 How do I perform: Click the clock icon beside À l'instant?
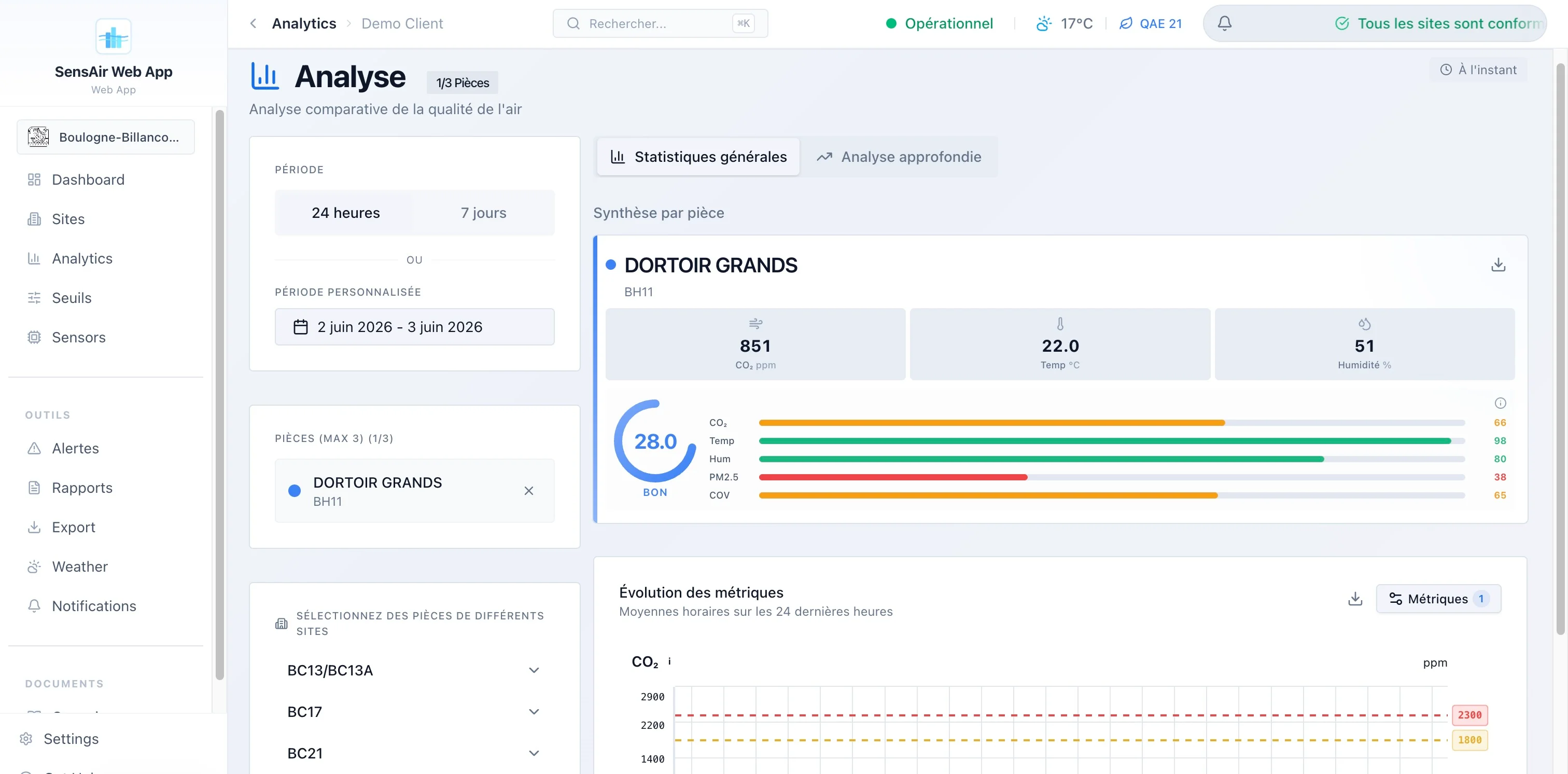point(1446,70)
